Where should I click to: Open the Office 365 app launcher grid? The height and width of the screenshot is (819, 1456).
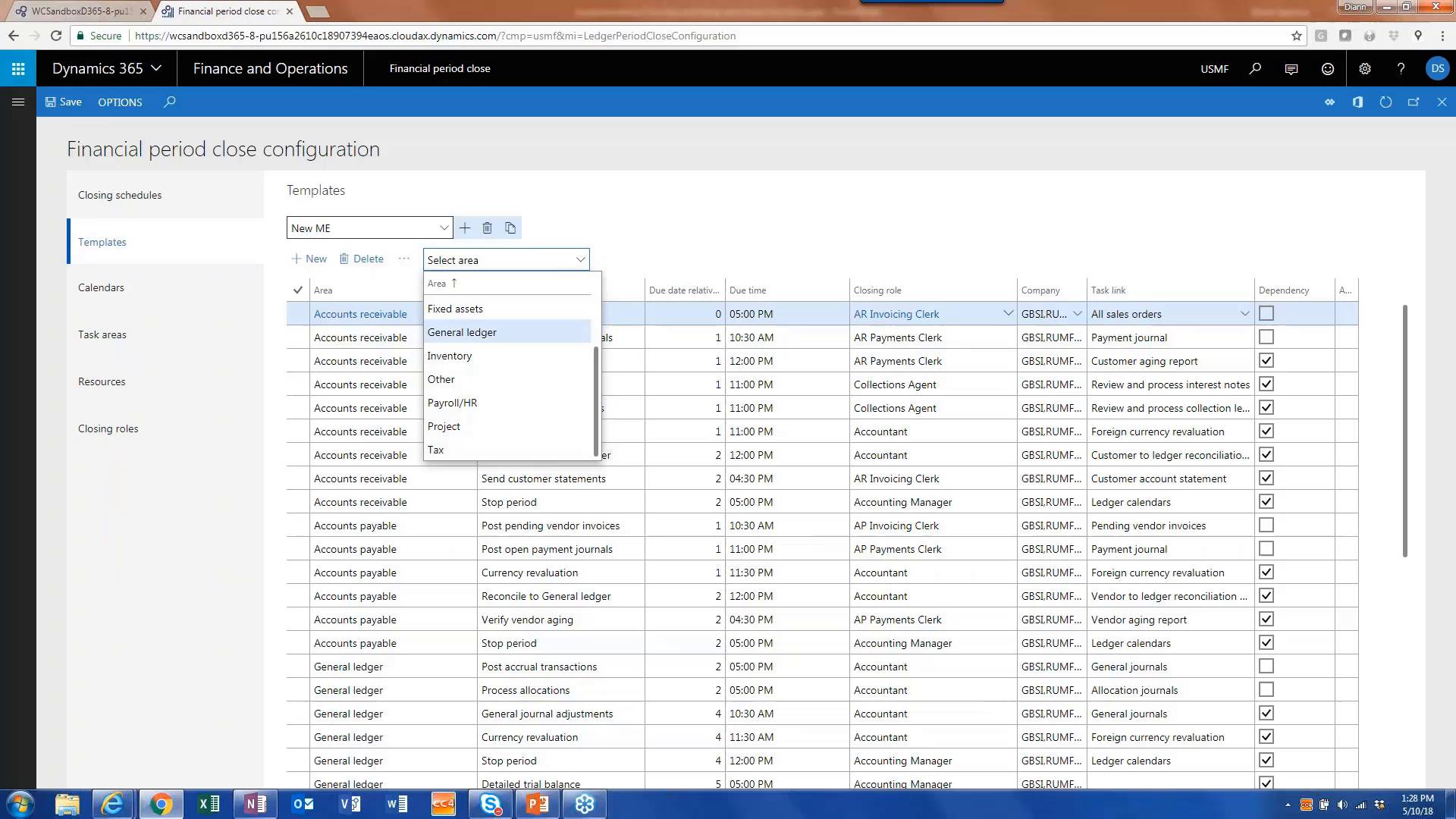coord(17,68)
